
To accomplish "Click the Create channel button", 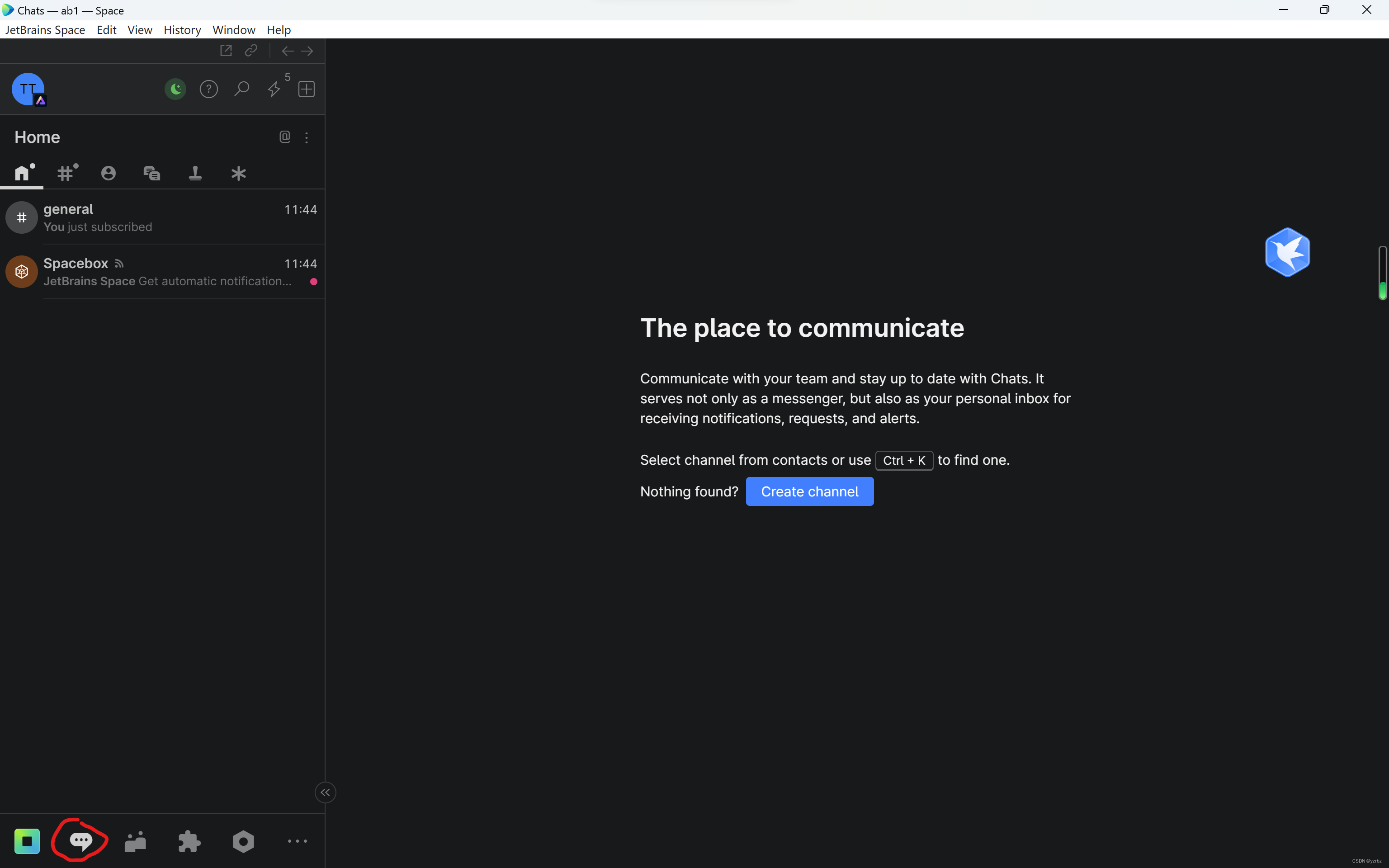I will (x=809, y=491).
